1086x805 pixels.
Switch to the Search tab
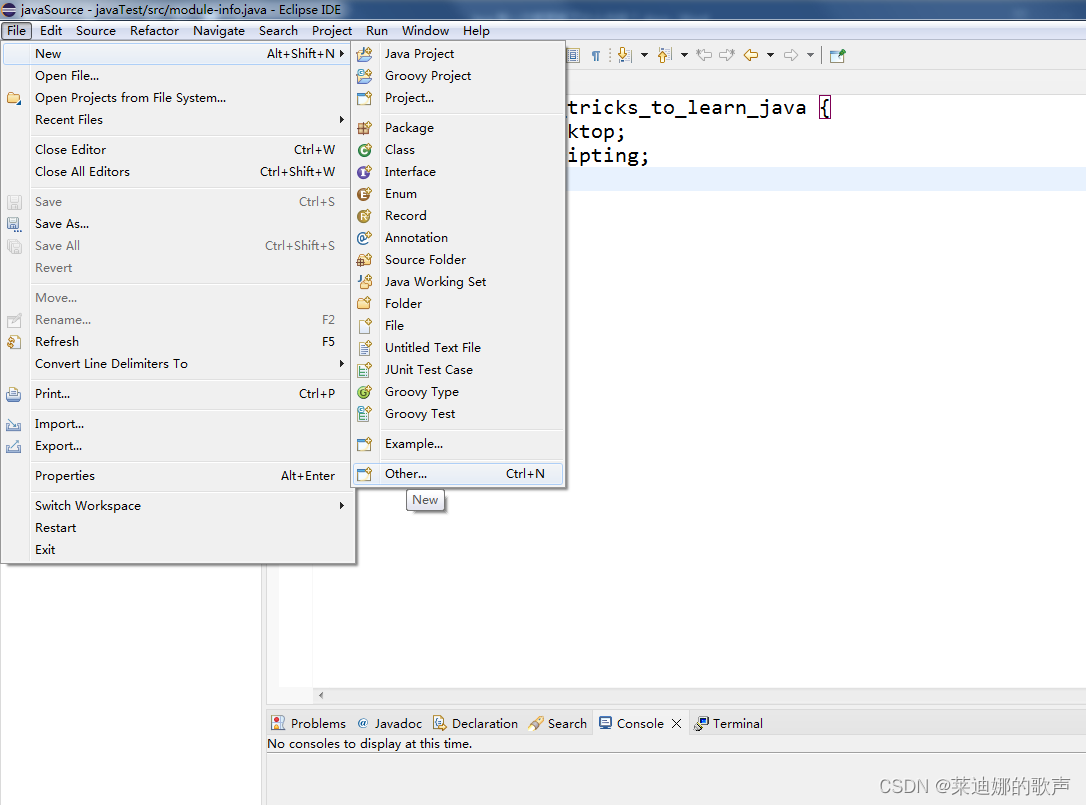[558, 723]
